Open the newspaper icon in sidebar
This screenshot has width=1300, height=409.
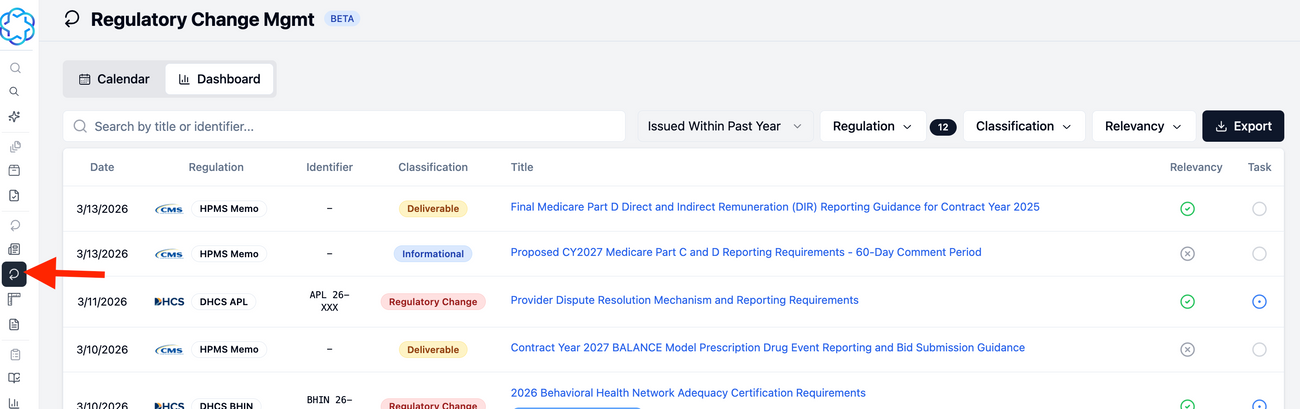tap(15, 249)
